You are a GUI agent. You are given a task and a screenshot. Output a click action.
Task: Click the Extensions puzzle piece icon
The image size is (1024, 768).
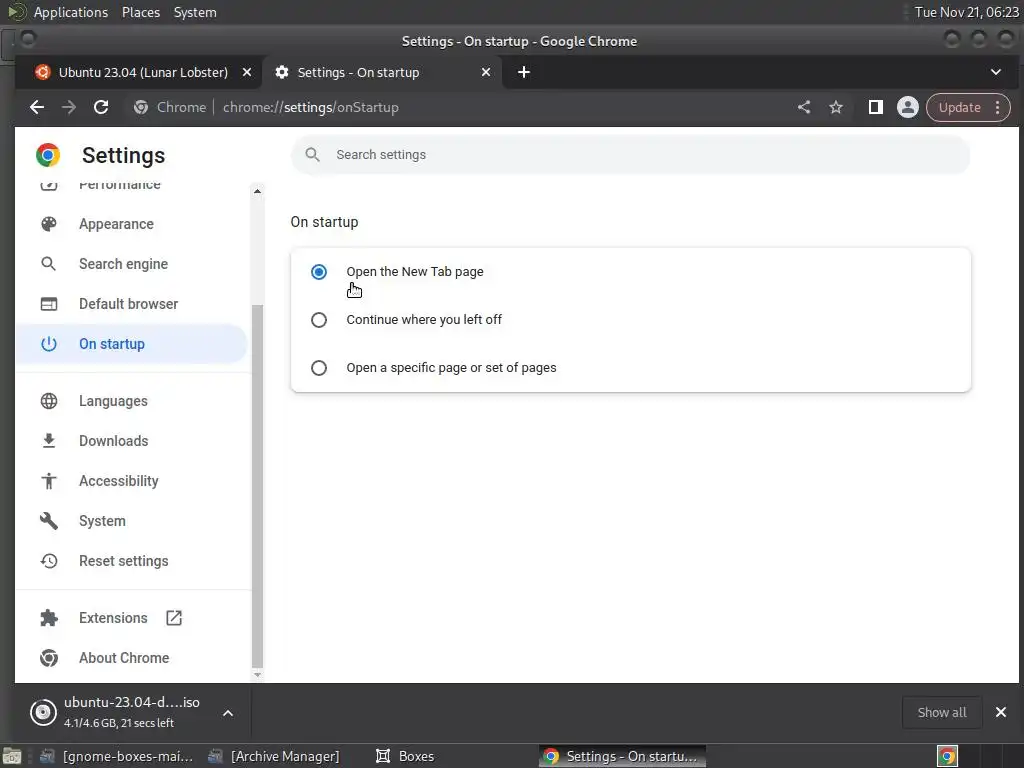[49, 618]
